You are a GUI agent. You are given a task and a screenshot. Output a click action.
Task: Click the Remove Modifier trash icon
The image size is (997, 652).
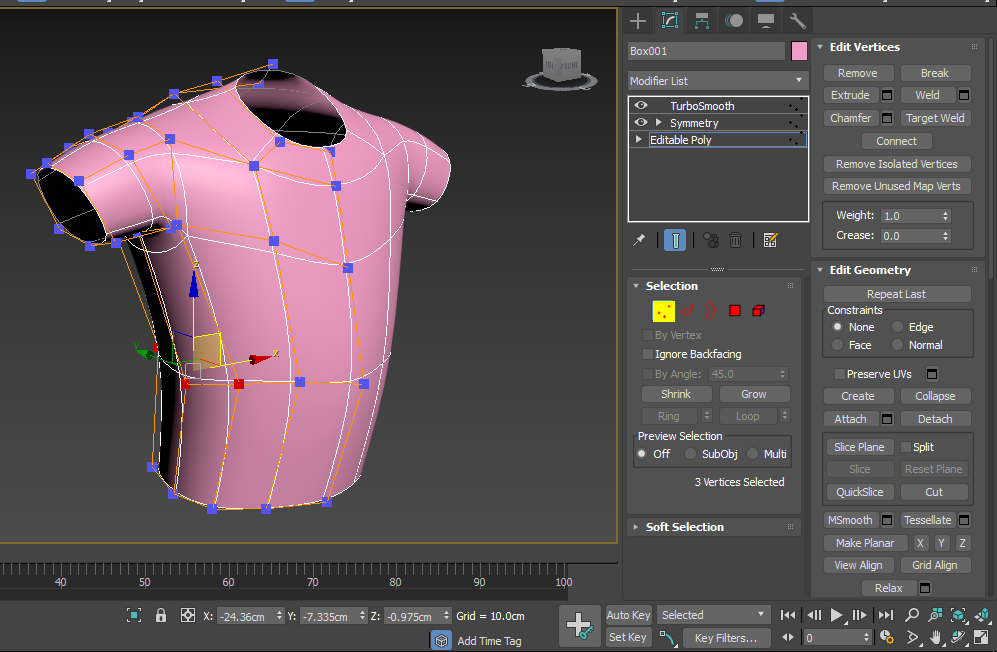[736, 239]
